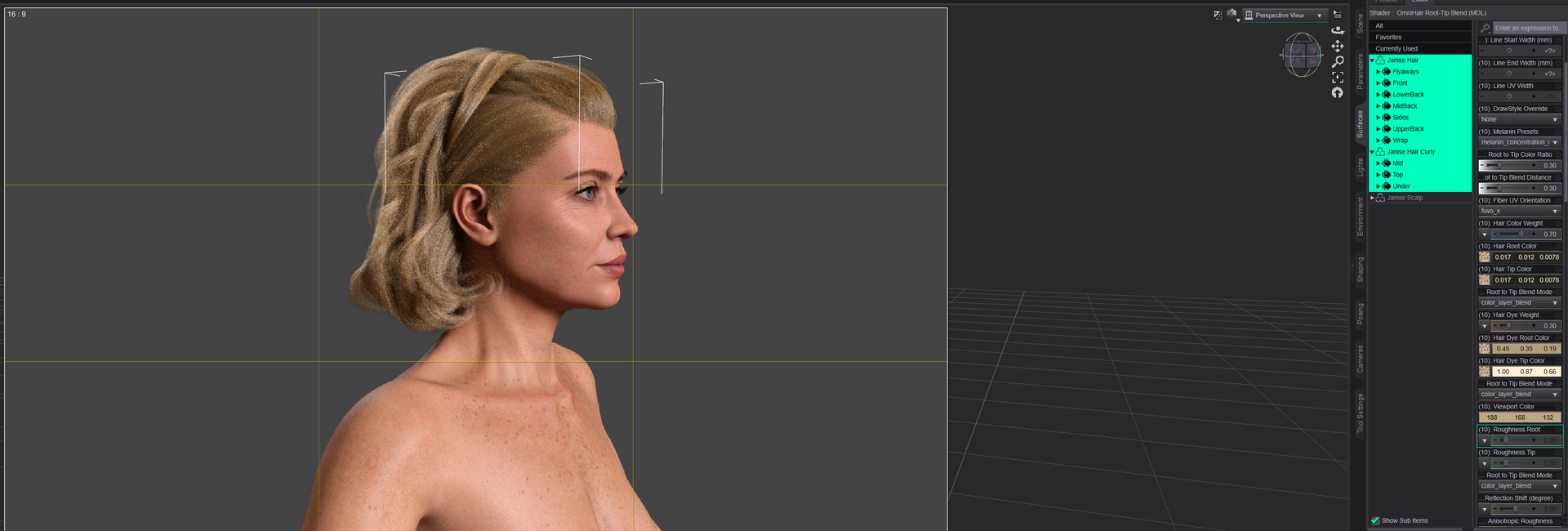This screenshot has height=531, width=1568.
Task: Select the Favorites filter
Action: [1388, 38]
